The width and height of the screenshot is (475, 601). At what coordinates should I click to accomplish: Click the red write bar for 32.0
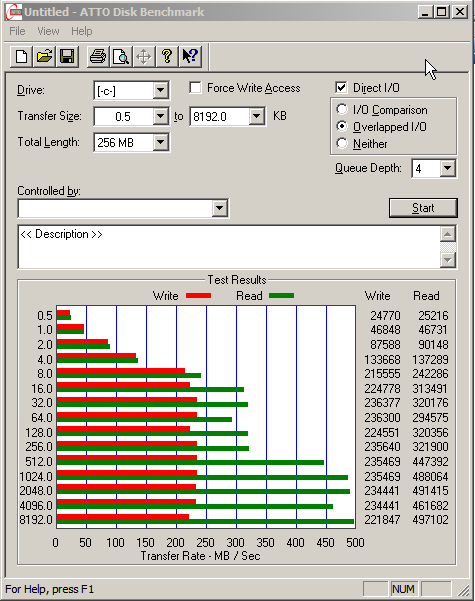pyautogui.click(x=127, y=400)
